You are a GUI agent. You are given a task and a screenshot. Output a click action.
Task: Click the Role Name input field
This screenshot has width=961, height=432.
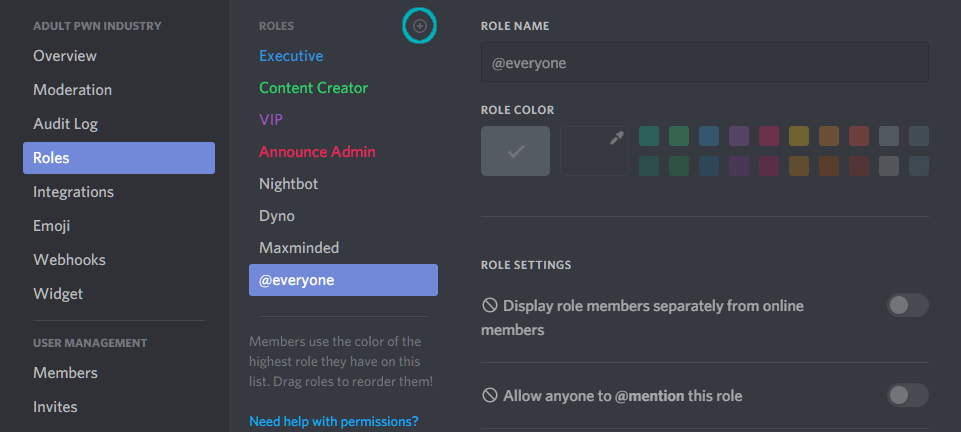(x=704, y=62)
